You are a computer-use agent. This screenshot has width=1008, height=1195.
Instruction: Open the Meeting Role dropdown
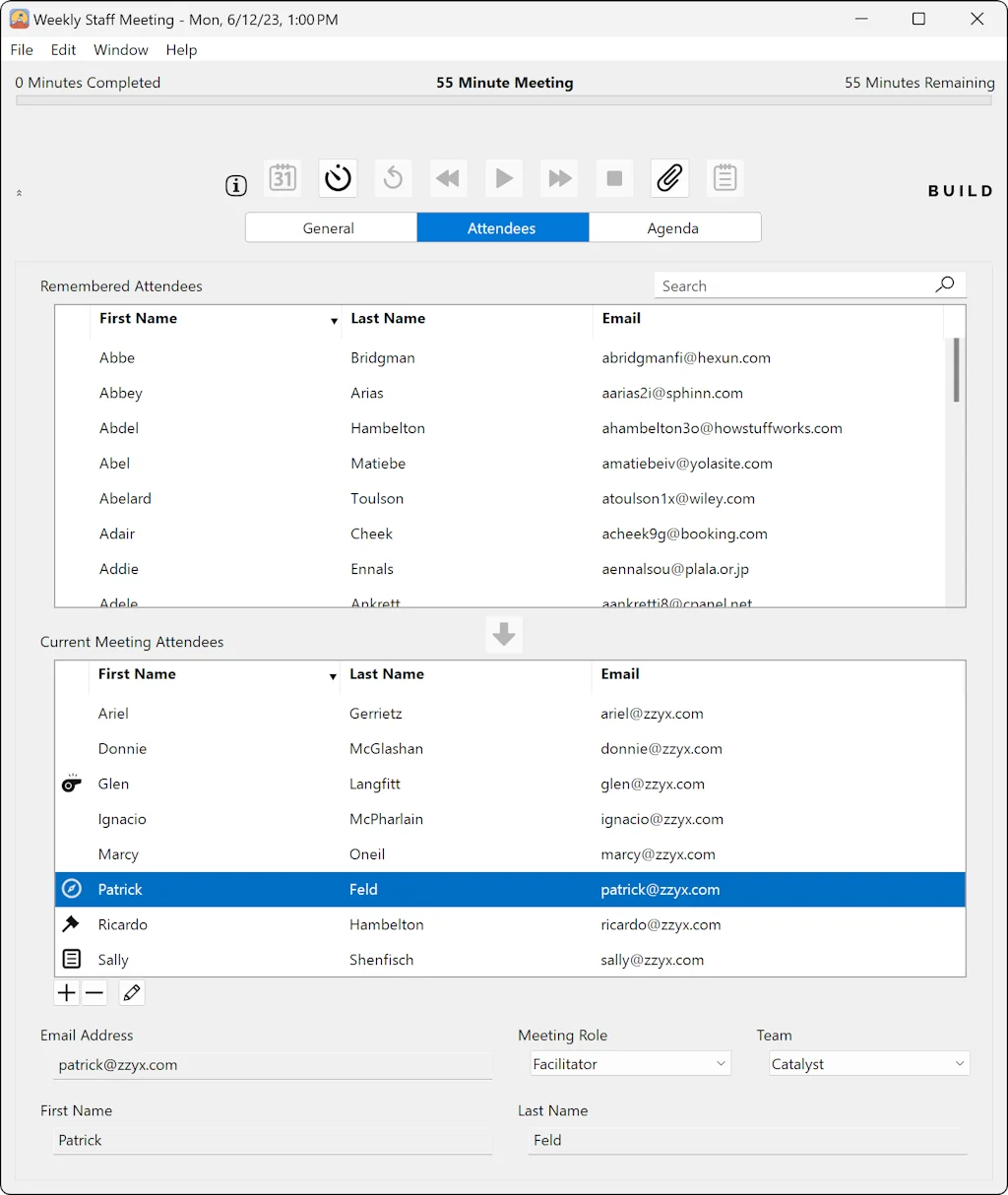630,1064
